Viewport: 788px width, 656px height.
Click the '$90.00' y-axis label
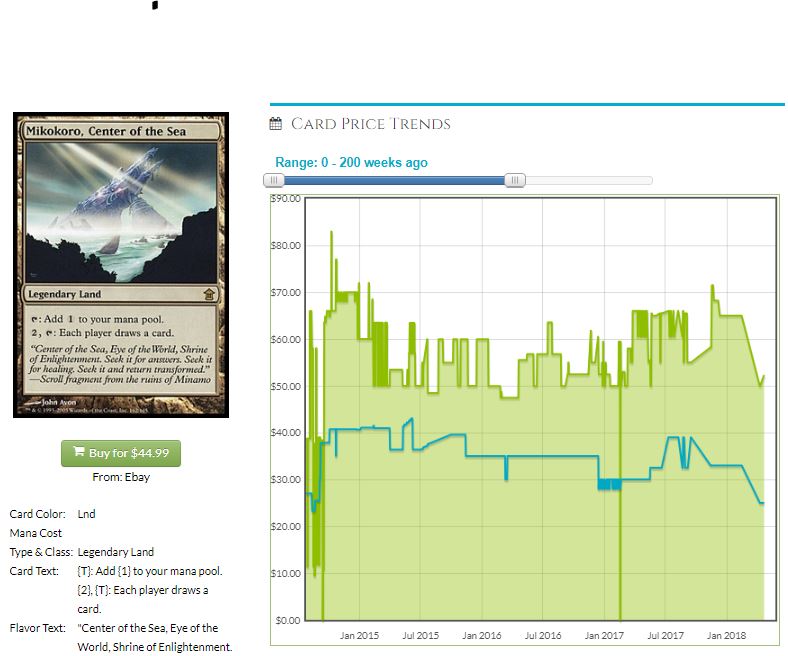(x=286, y=199)
